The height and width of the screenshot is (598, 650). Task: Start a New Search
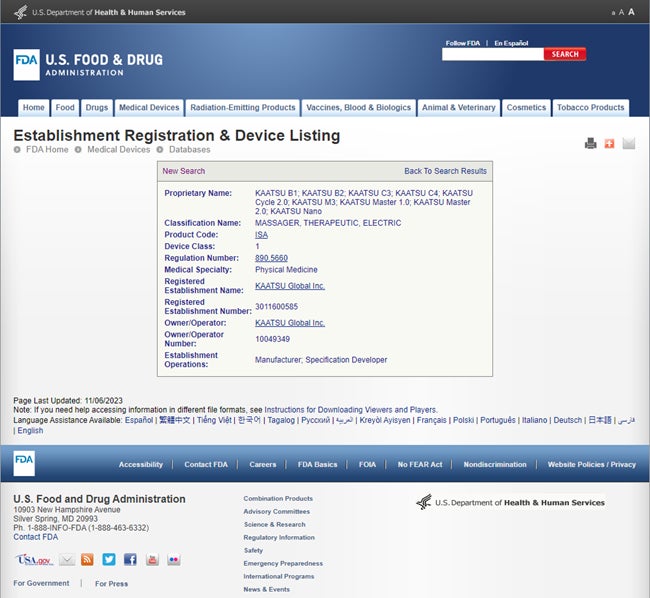click(183, 171)
